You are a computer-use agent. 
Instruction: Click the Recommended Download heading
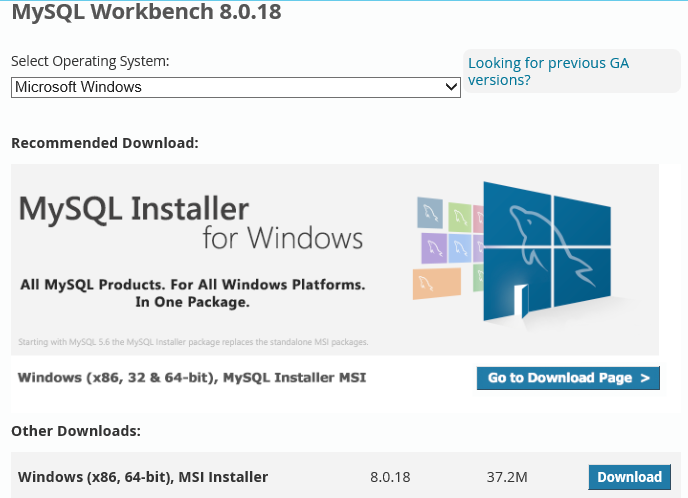(x=105, y=143)
